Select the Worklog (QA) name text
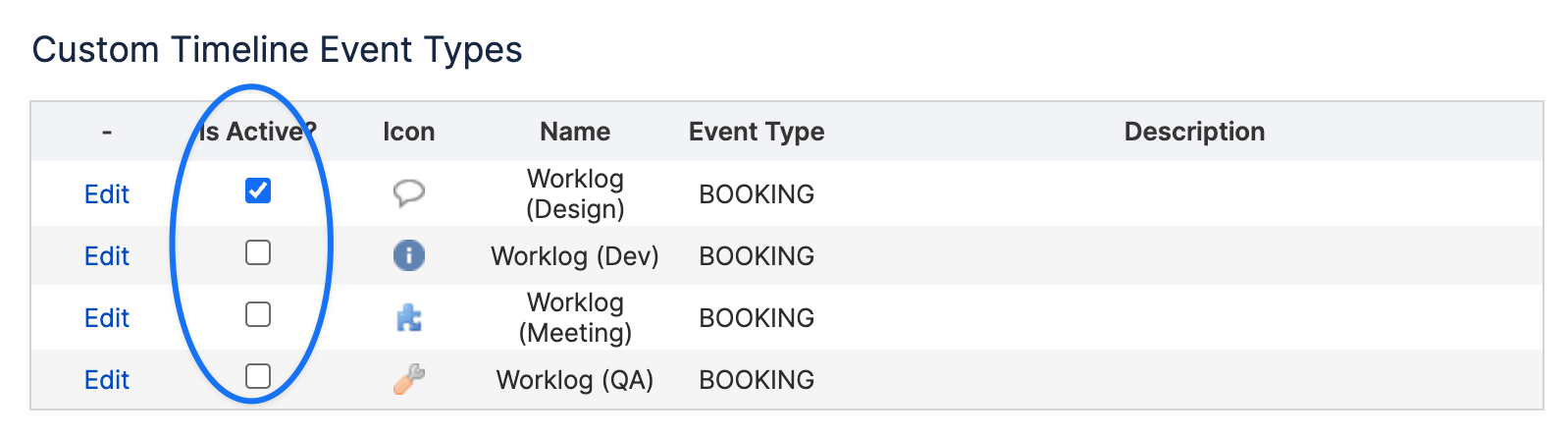Image resolution: width=1568 pixels, height=438 pixels. click(x=575, y=379)
